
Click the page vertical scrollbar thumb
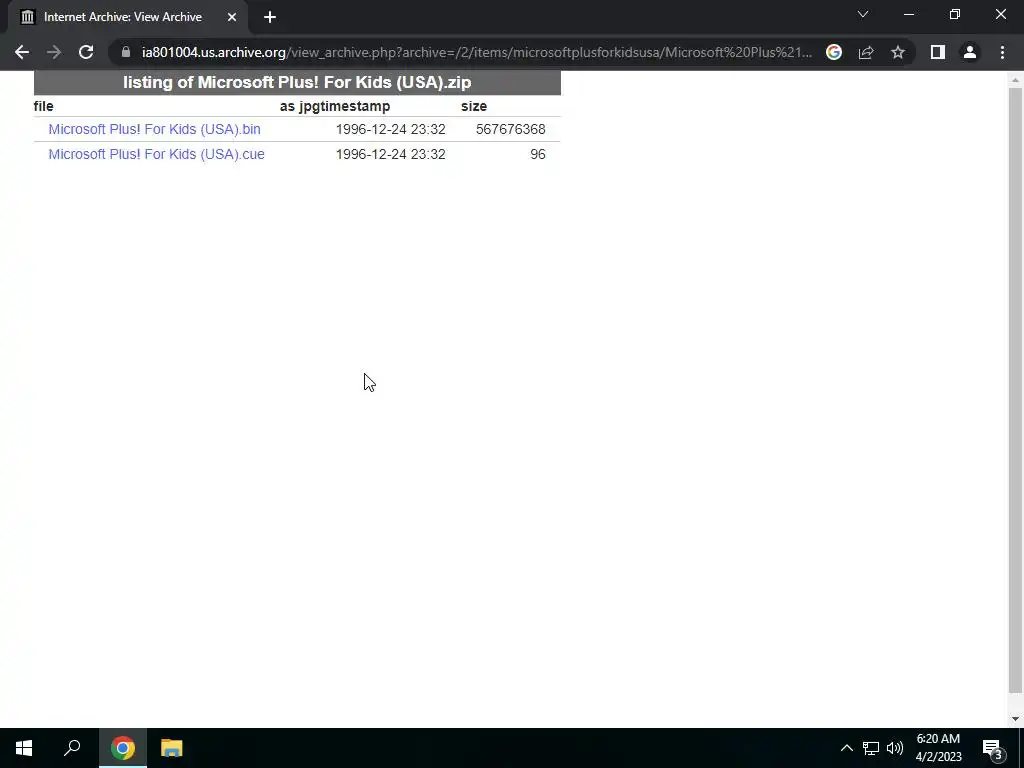1015,390
